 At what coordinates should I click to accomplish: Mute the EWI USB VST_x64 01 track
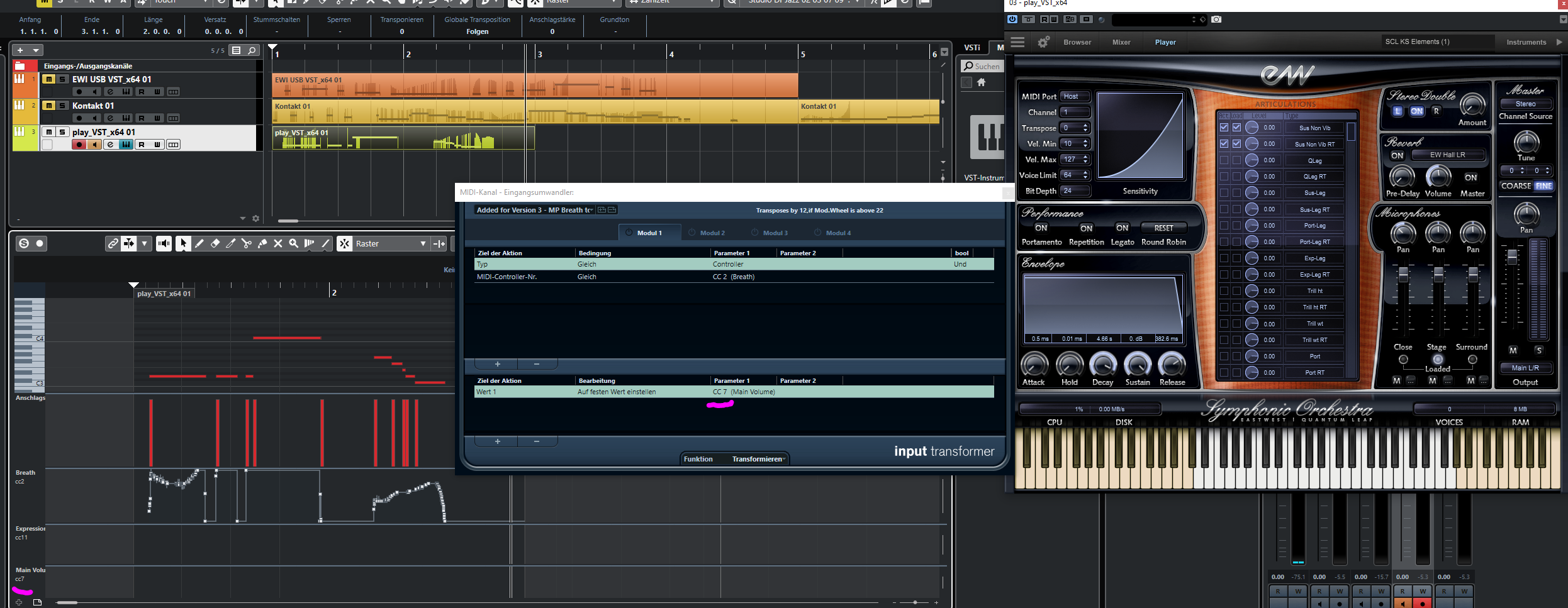48,79
